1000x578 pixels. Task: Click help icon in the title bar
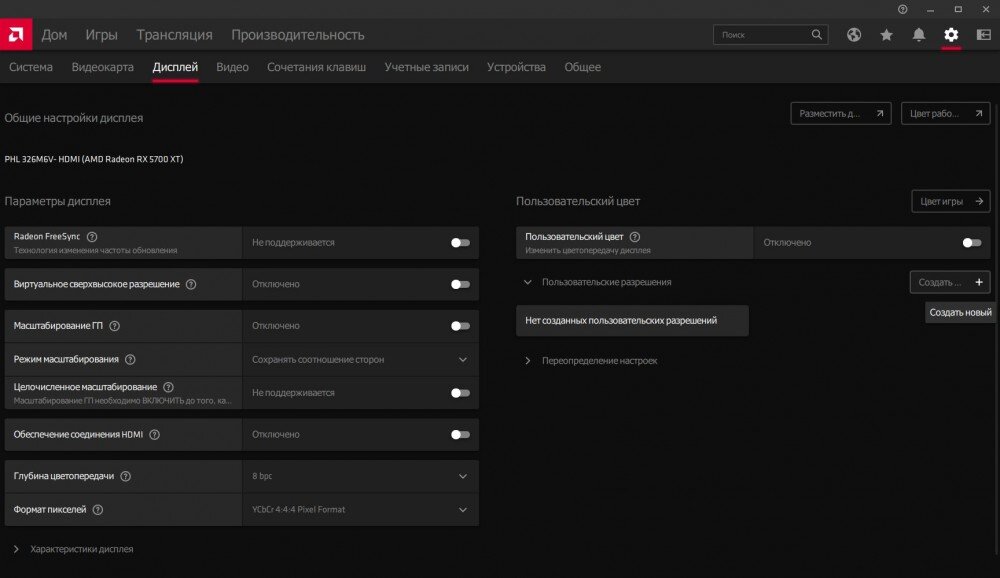coord(902,9)
